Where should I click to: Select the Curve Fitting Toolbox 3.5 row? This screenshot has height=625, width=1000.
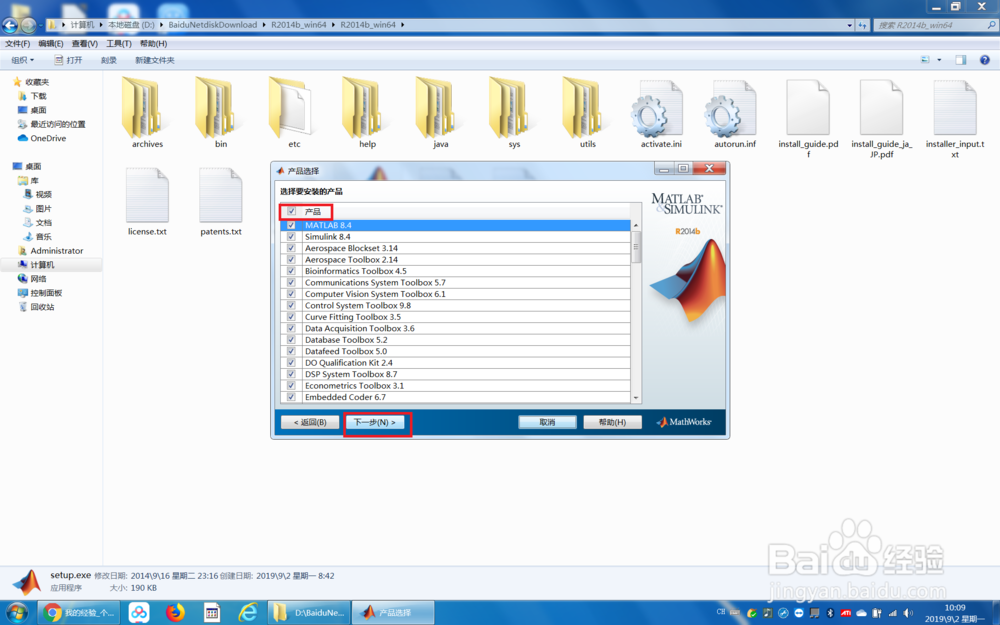pos(455,317)
